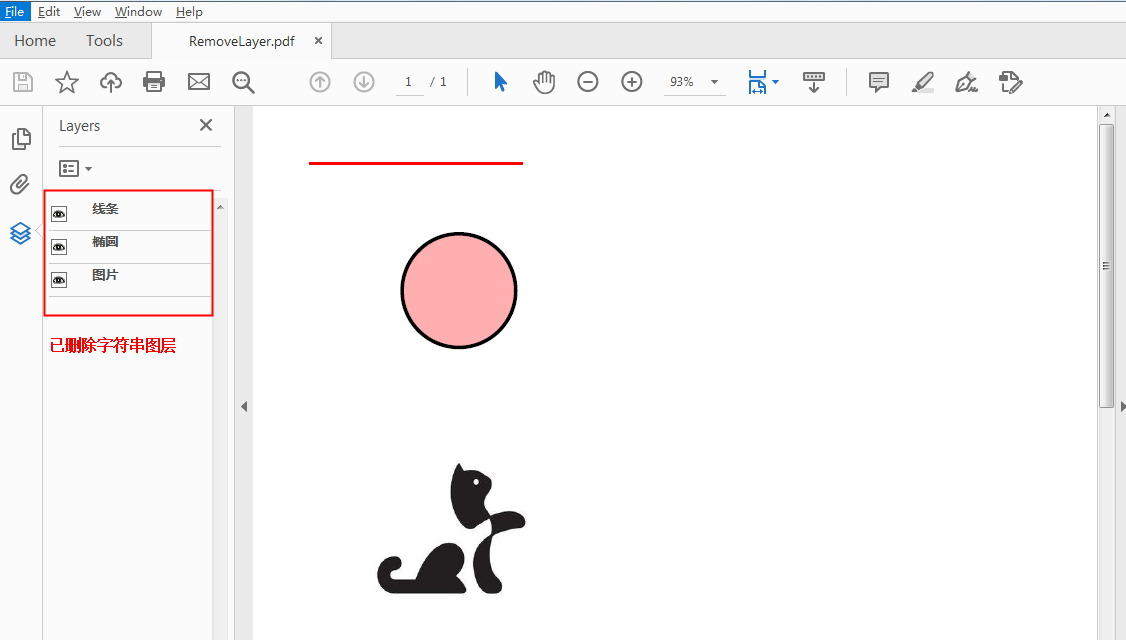This screenshot has height=640, width=1126.
Task: Add the file to favorites with the star
Action: tap(67, 82)
